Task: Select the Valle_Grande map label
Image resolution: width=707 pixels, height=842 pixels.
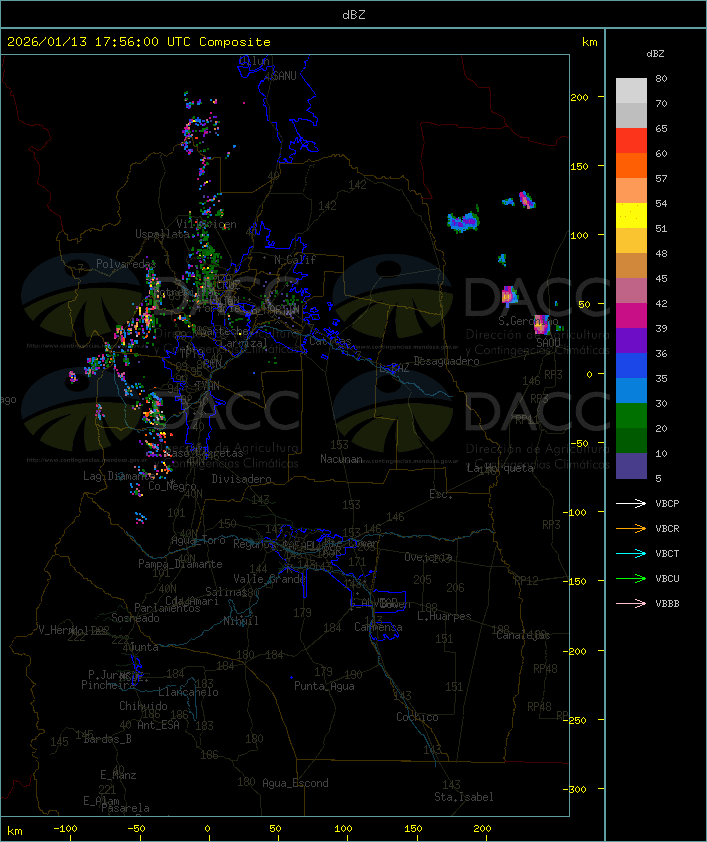Action: pyautogui.click(x=268, y=579)
